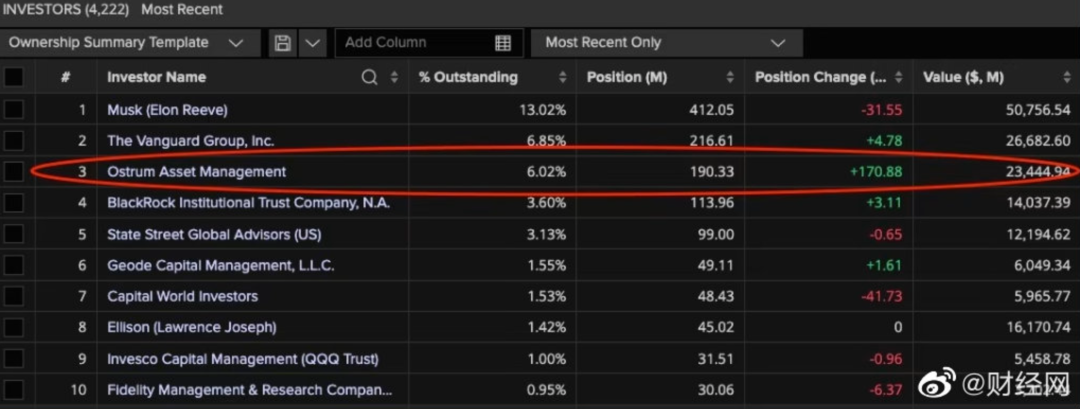Click the 3.13% outstanding cell

coord(546,234)
